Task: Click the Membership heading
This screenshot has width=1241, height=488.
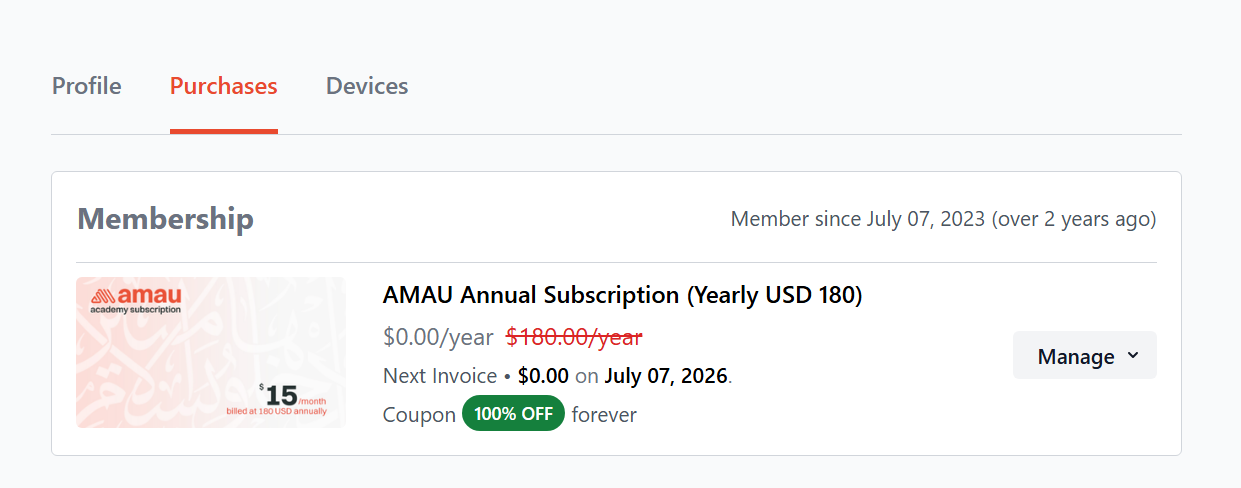Action: coord(165,219)
